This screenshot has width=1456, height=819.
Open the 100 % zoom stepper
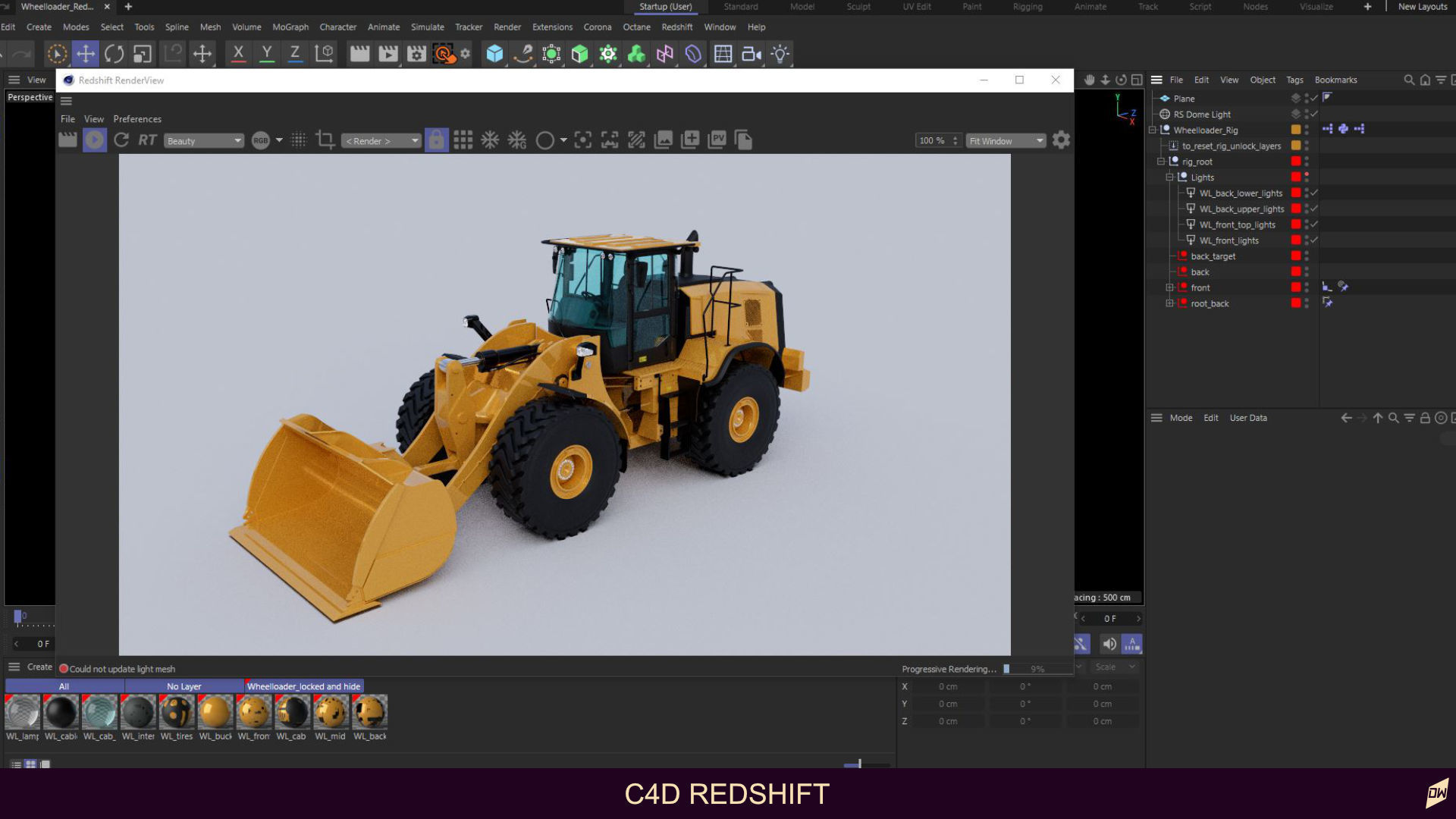tap(955, 141)
